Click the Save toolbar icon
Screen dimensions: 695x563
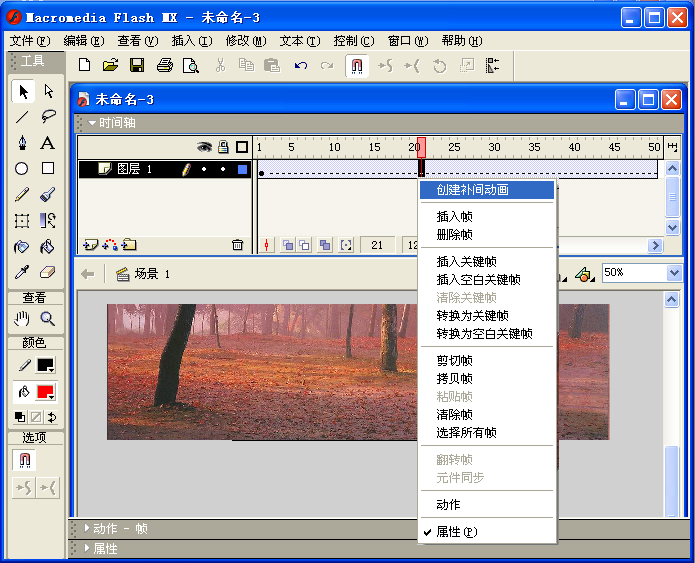click(137, 65)
